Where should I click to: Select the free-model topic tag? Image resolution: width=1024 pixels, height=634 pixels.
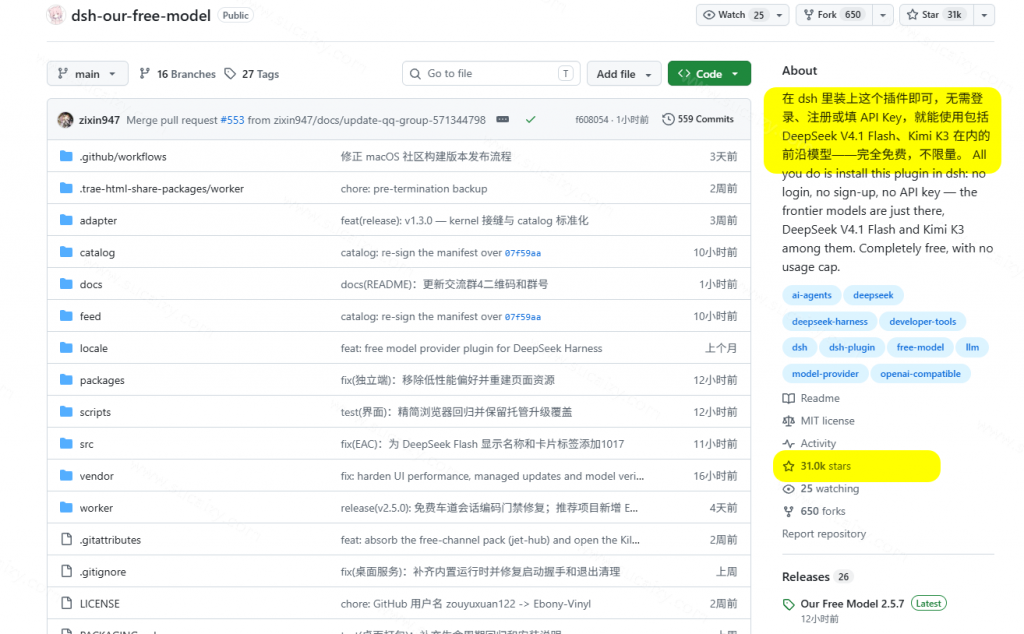920,347
